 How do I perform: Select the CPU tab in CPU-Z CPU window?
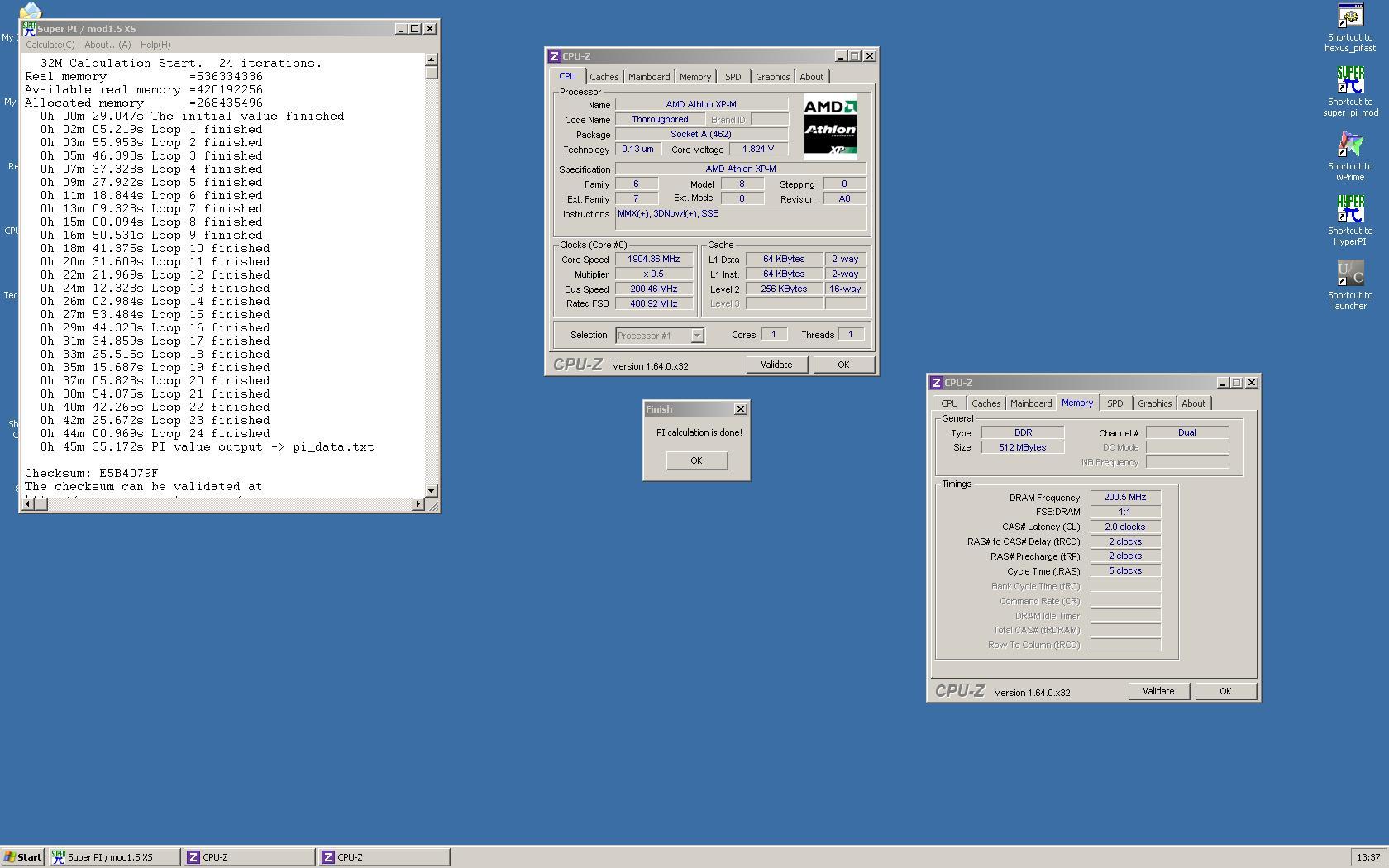pyautogui.click(x=567, y=76)
